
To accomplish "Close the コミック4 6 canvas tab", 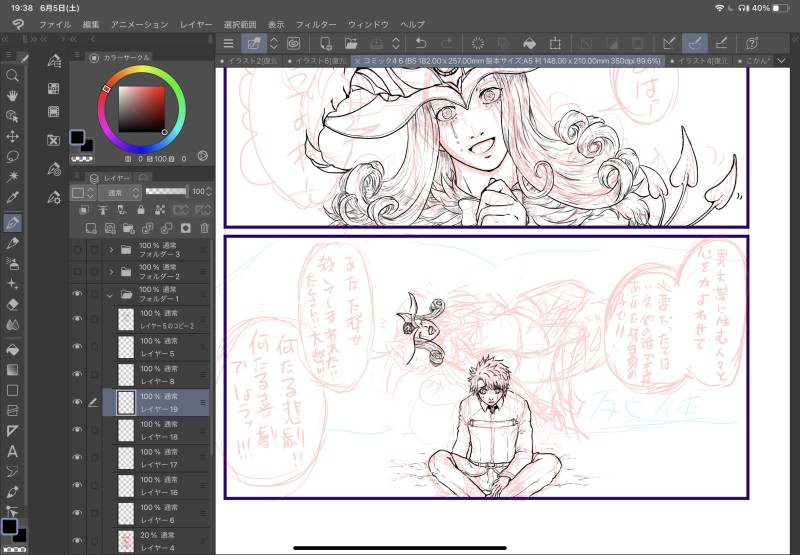I will [x=357, y=61].
